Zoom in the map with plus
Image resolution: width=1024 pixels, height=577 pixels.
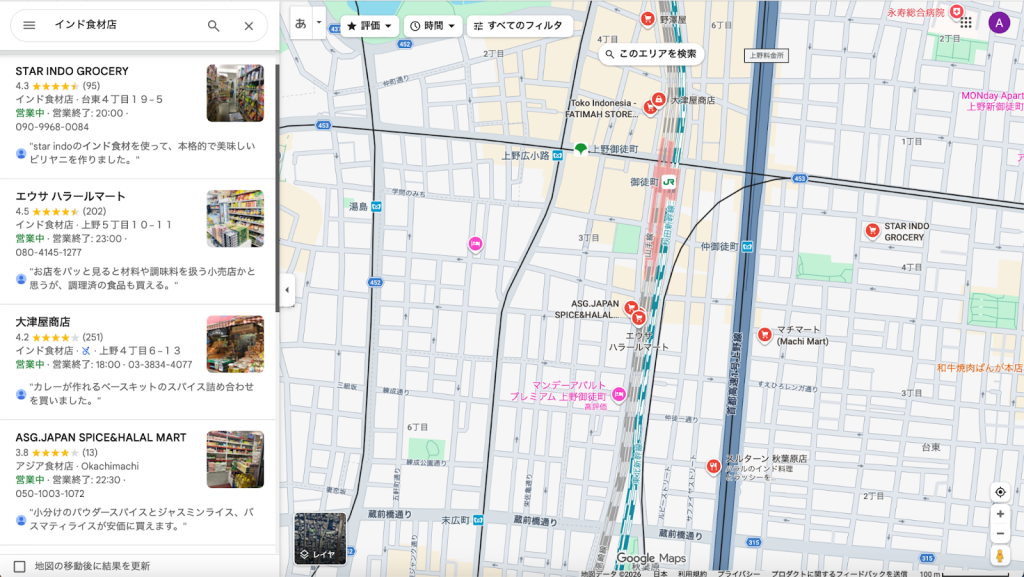point(999,514)
